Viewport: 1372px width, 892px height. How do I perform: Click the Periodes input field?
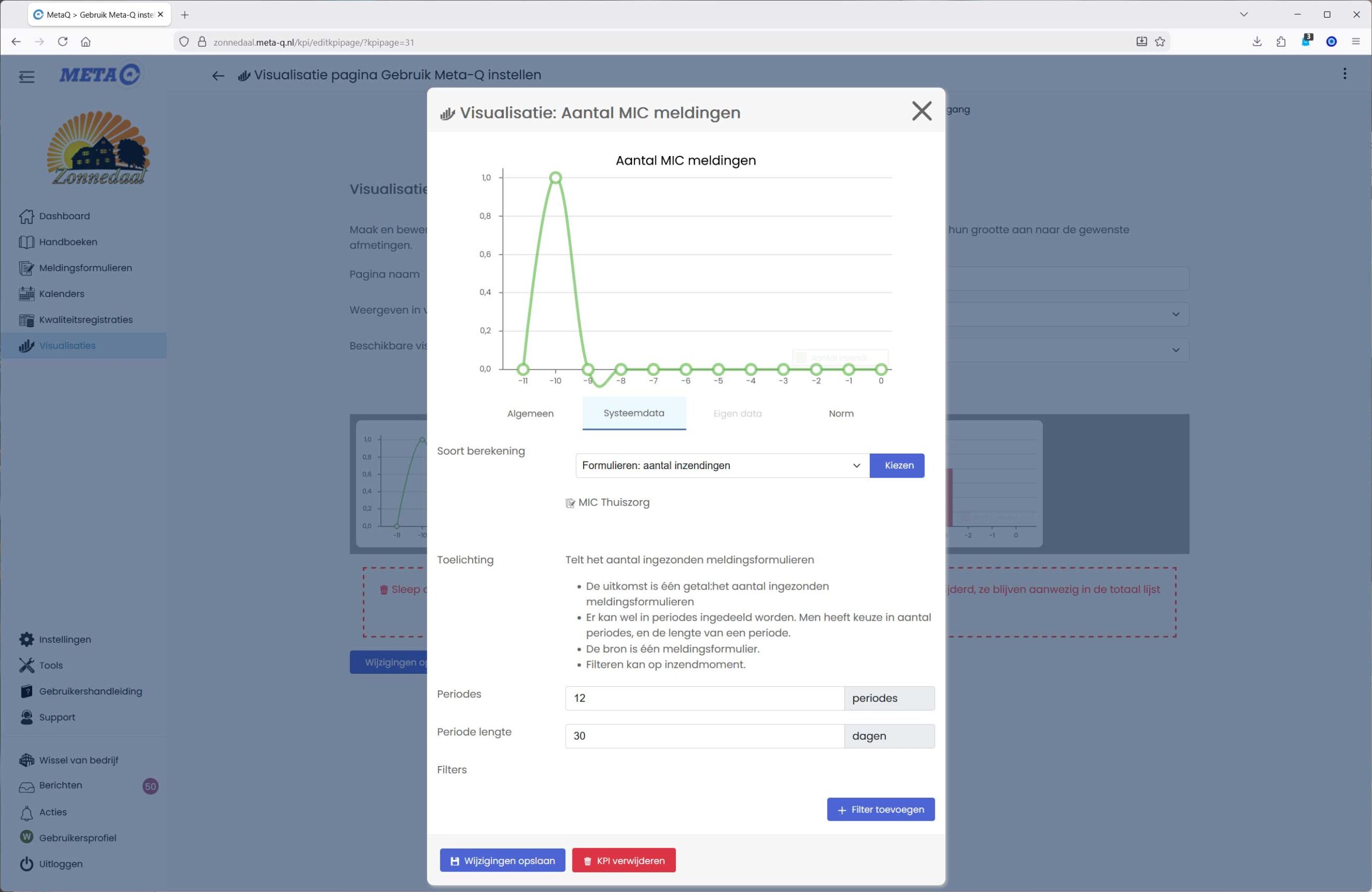pos(704,698)
